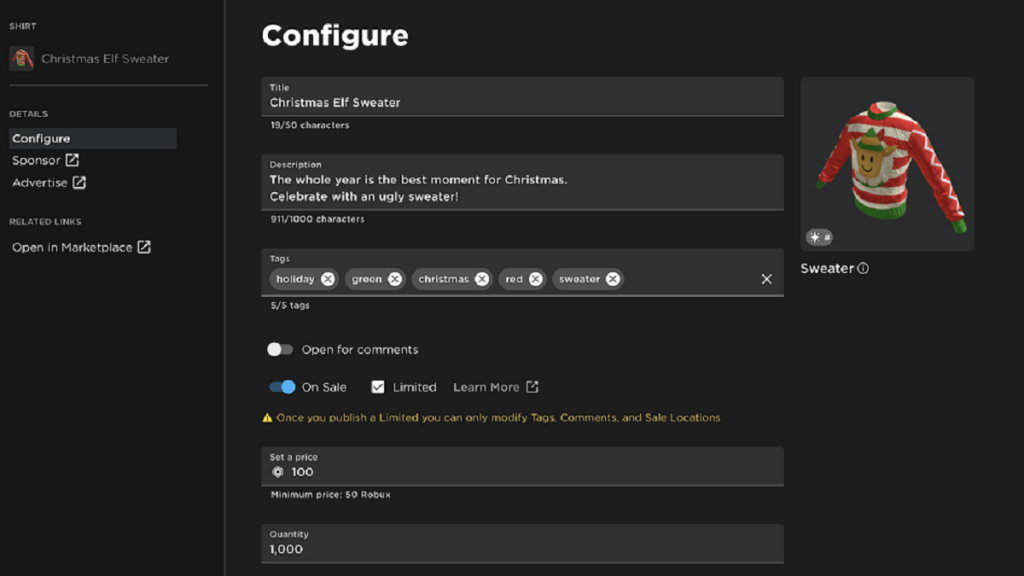Click the Christmas Elf Sweater shirt icon
The image size is (1024, 576).
pyautogui.click(x=22, y=59)
